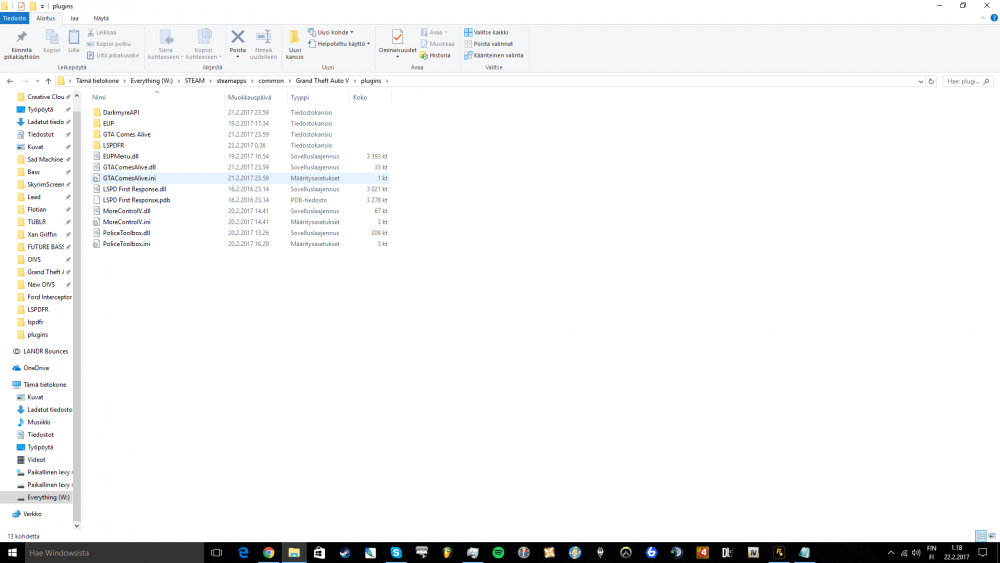Click Everything (W:) breadcrumb
The height and width of the screenshot is (563, 1000).
coord(152,81)
